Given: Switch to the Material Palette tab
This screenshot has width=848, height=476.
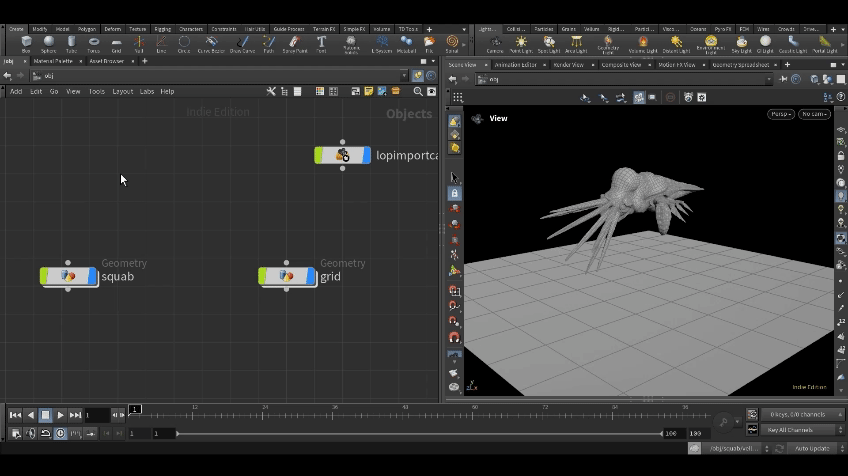Looking at the screenshot, I should pyautogui.click(x=53, y=61).
